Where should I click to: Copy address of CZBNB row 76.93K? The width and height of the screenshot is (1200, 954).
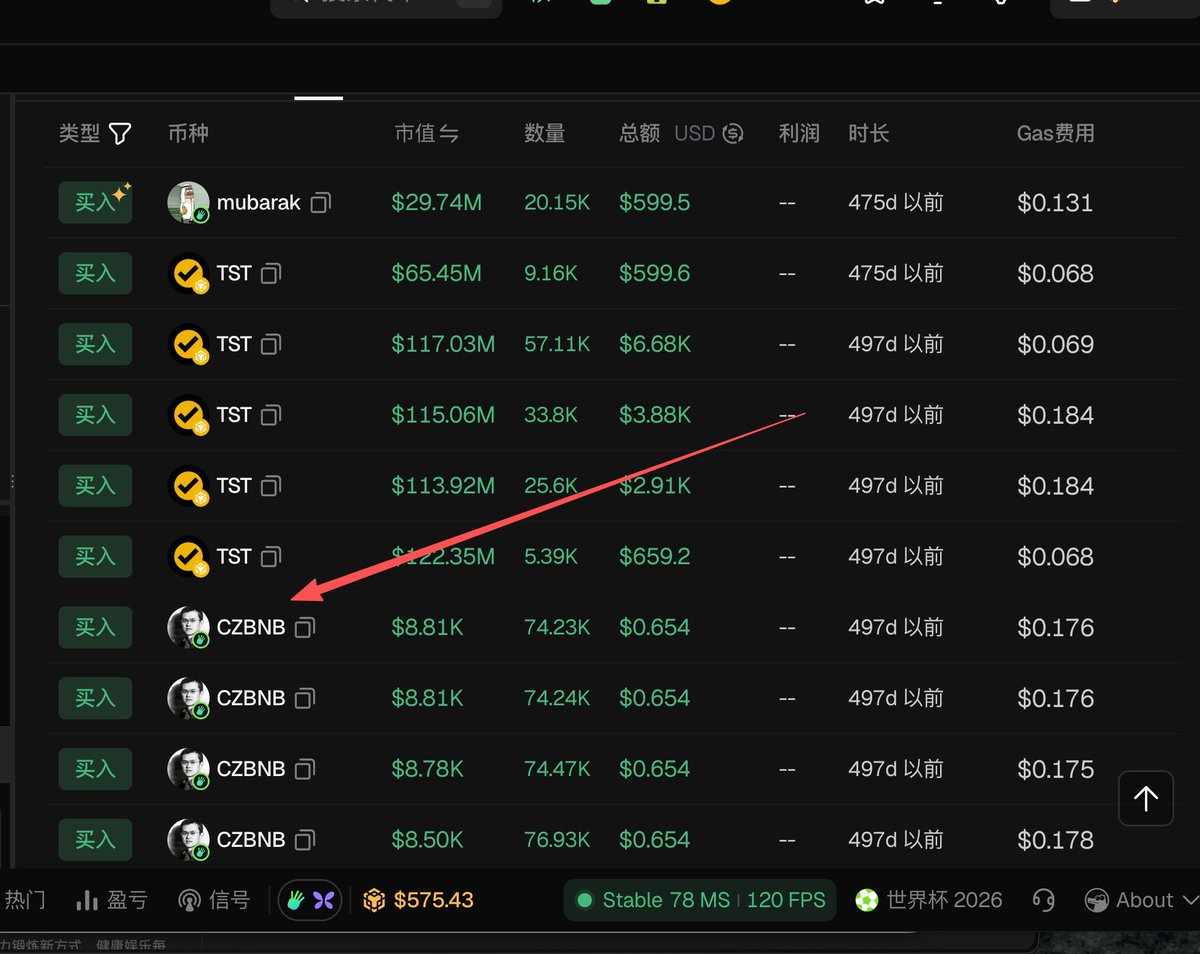pos(305,840)
